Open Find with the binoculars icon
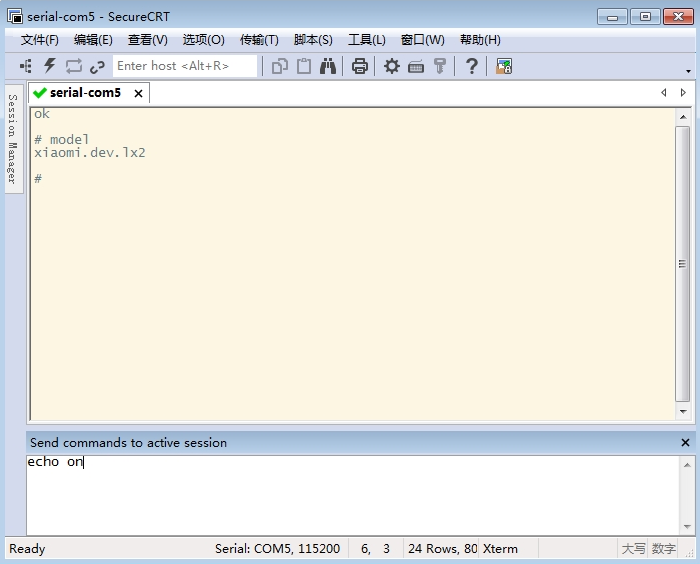 (x=328, y=67)
